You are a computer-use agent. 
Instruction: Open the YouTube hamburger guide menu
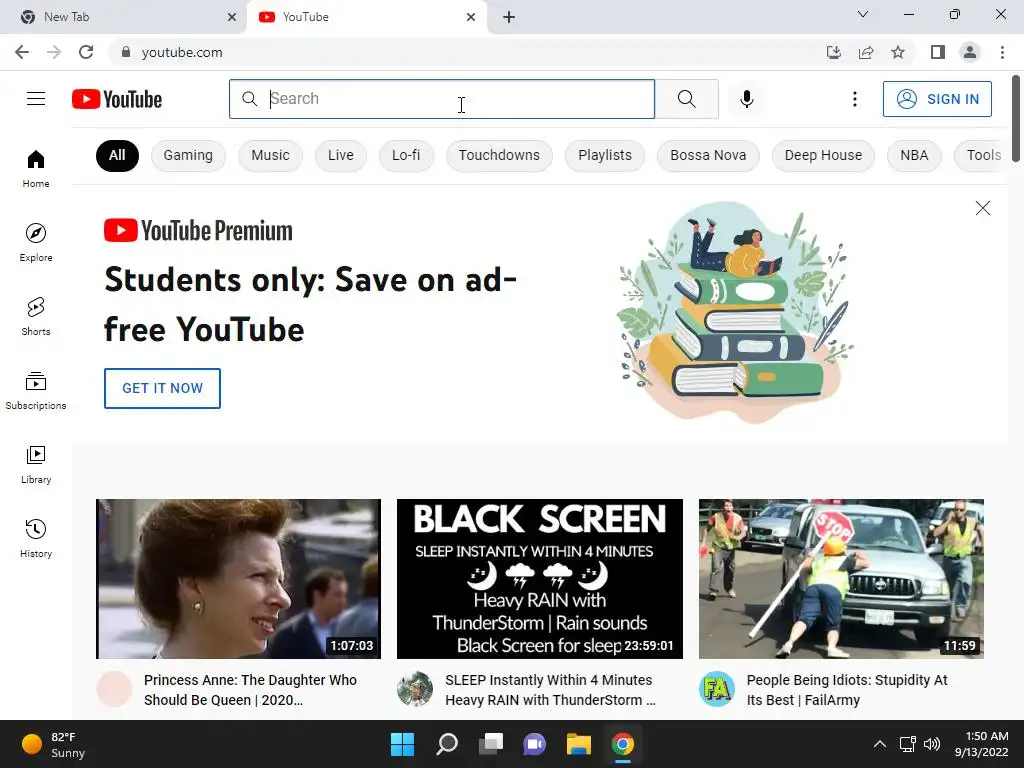[x=36, y=99]
